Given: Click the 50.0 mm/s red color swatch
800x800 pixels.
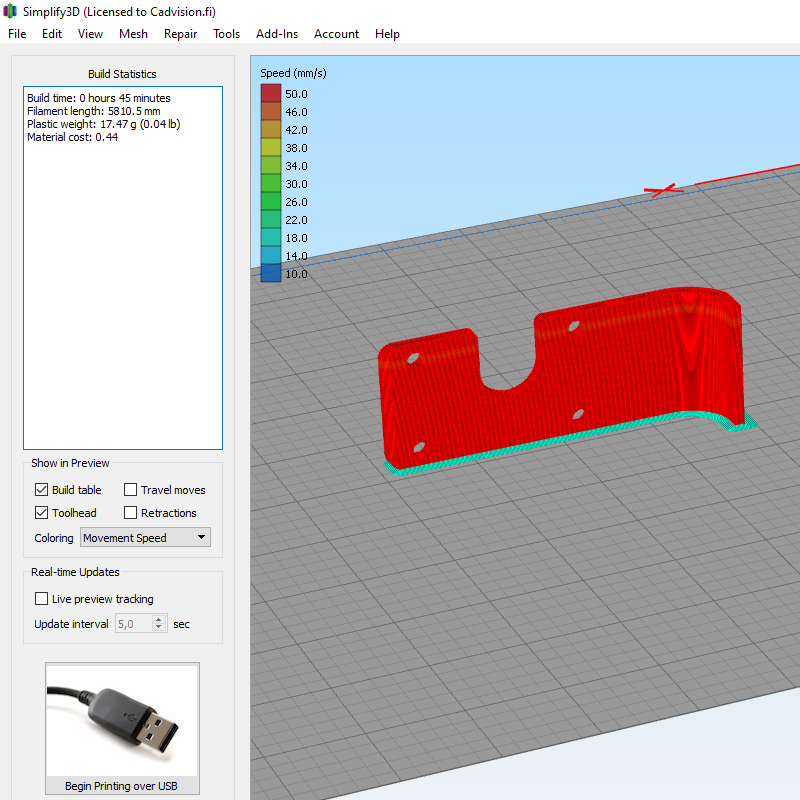Looking at the screenshot, I should pos(271,94).
